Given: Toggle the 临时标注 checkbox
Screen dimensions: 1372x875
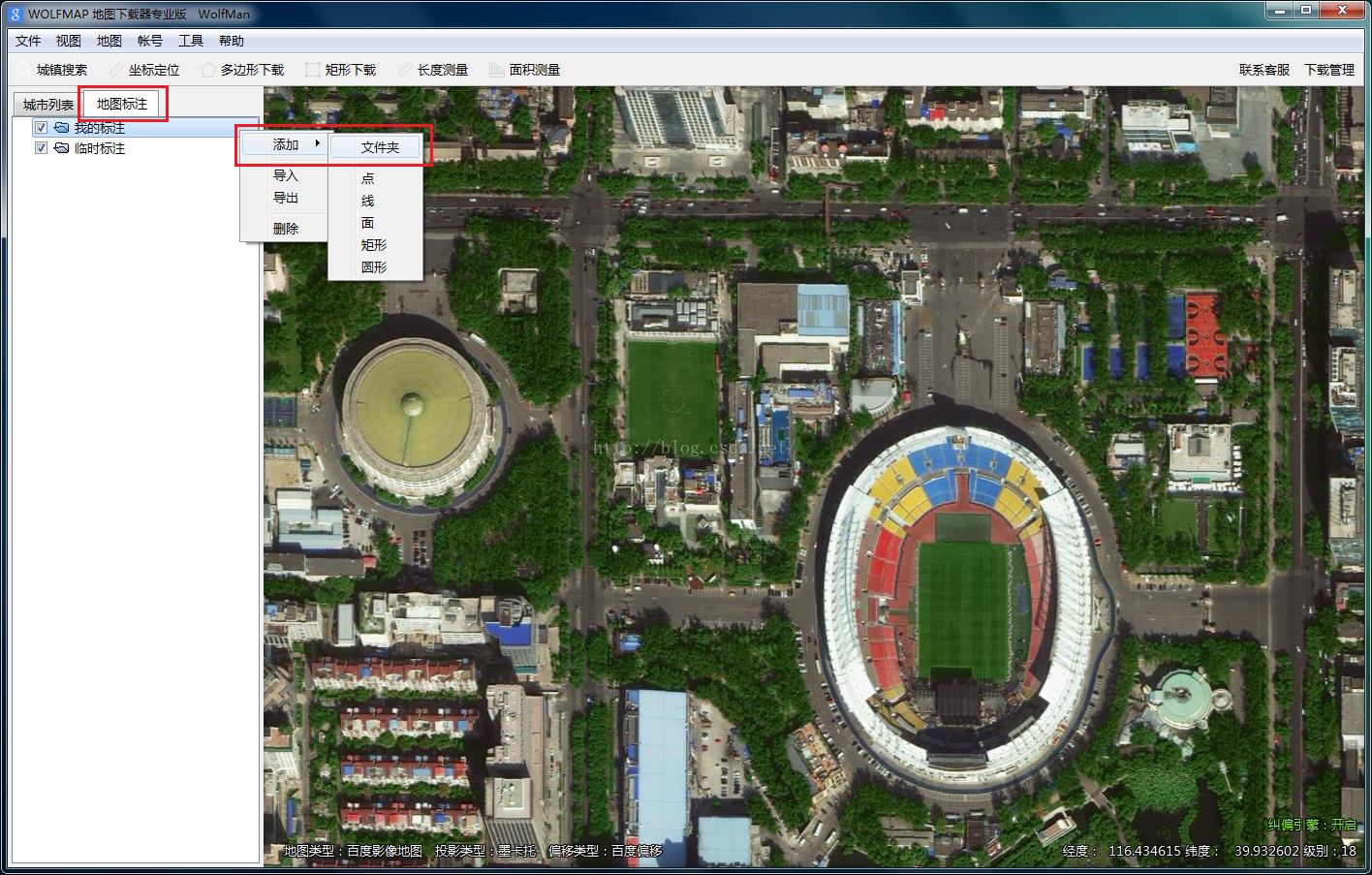Looking at the screenshot, I should 41,148.
